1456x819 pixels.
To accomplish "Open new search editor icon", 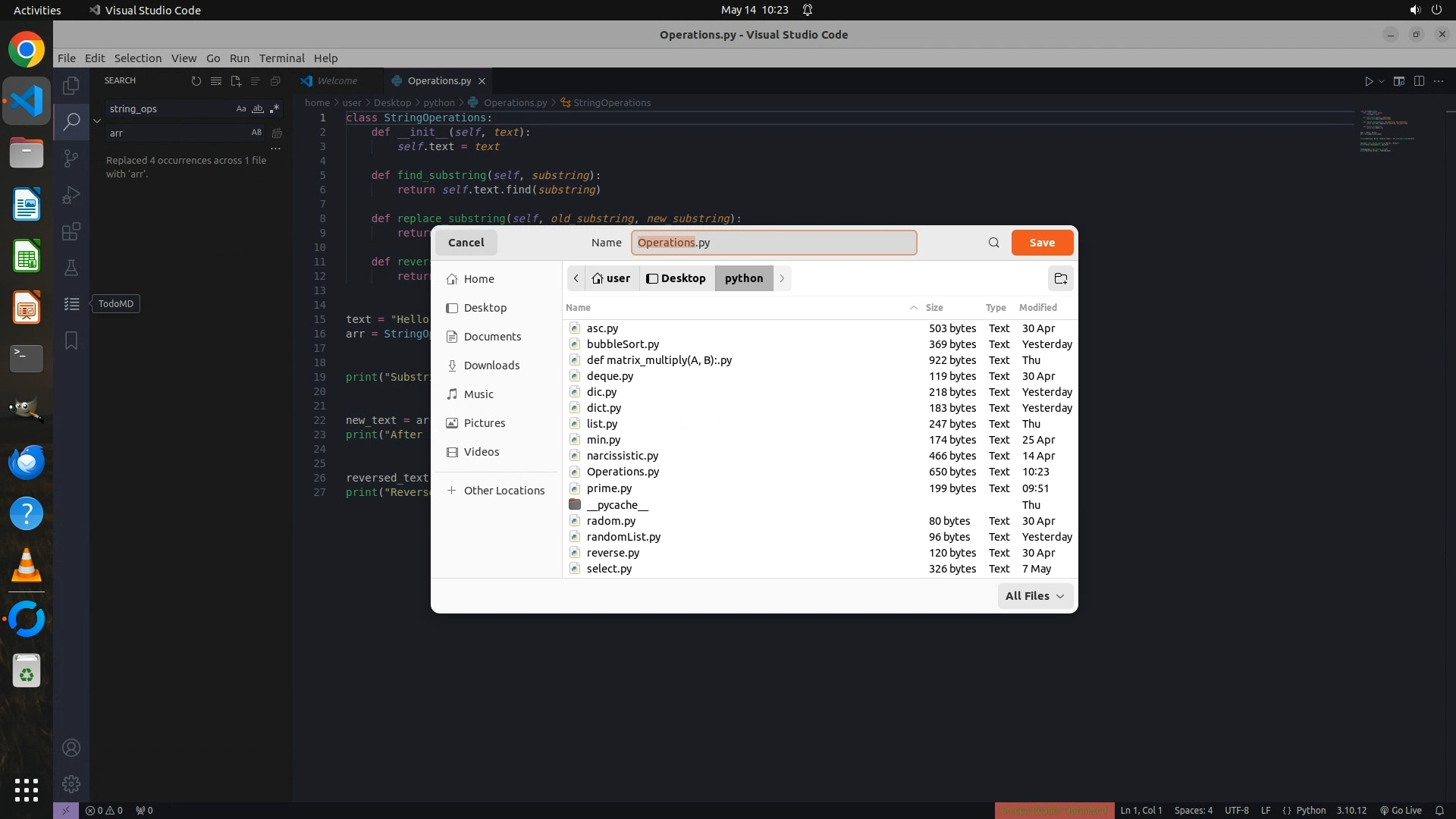I will (x=236, y=81).
